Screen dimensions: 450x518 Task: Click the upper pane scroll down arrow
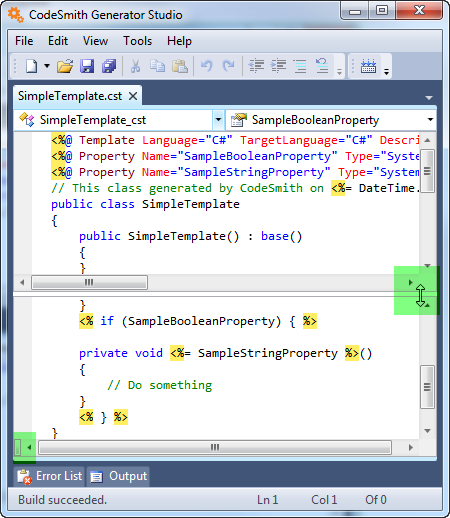427,265
